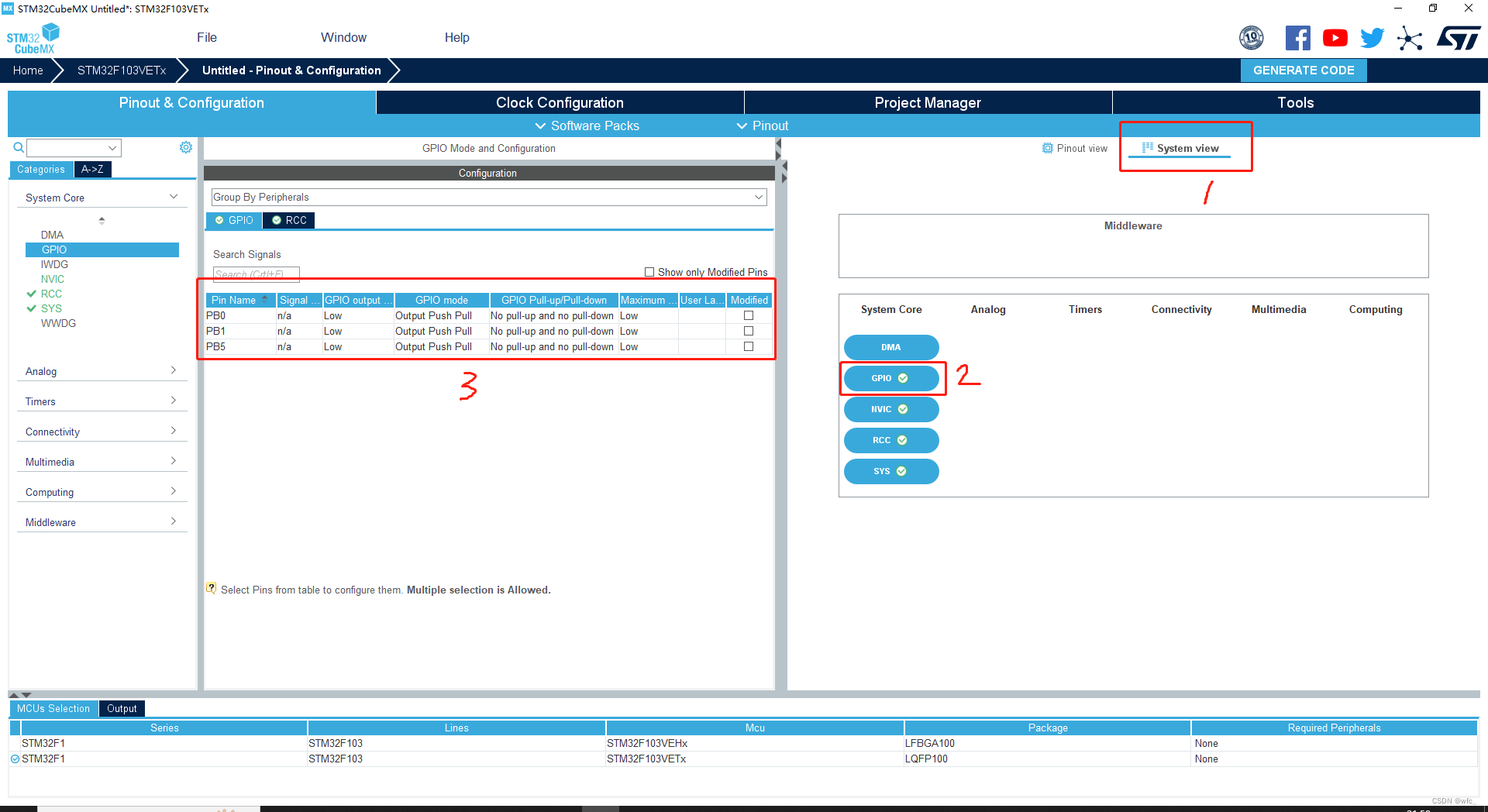Click the RCC button in System view

[891, 440]
